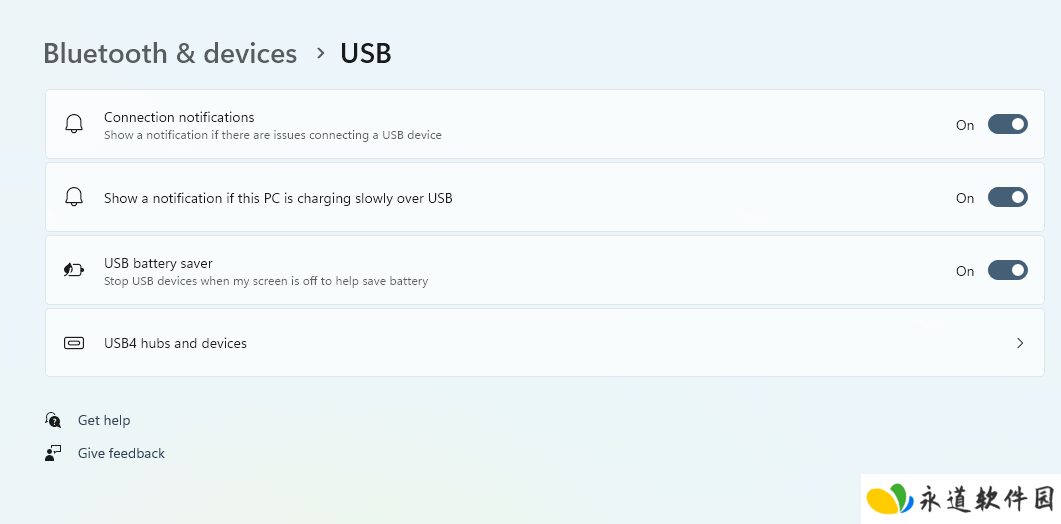The height and width of the screenshot is (524, 1061).
Task: Click the Connection notifications label text
Action: pos(179,117)
